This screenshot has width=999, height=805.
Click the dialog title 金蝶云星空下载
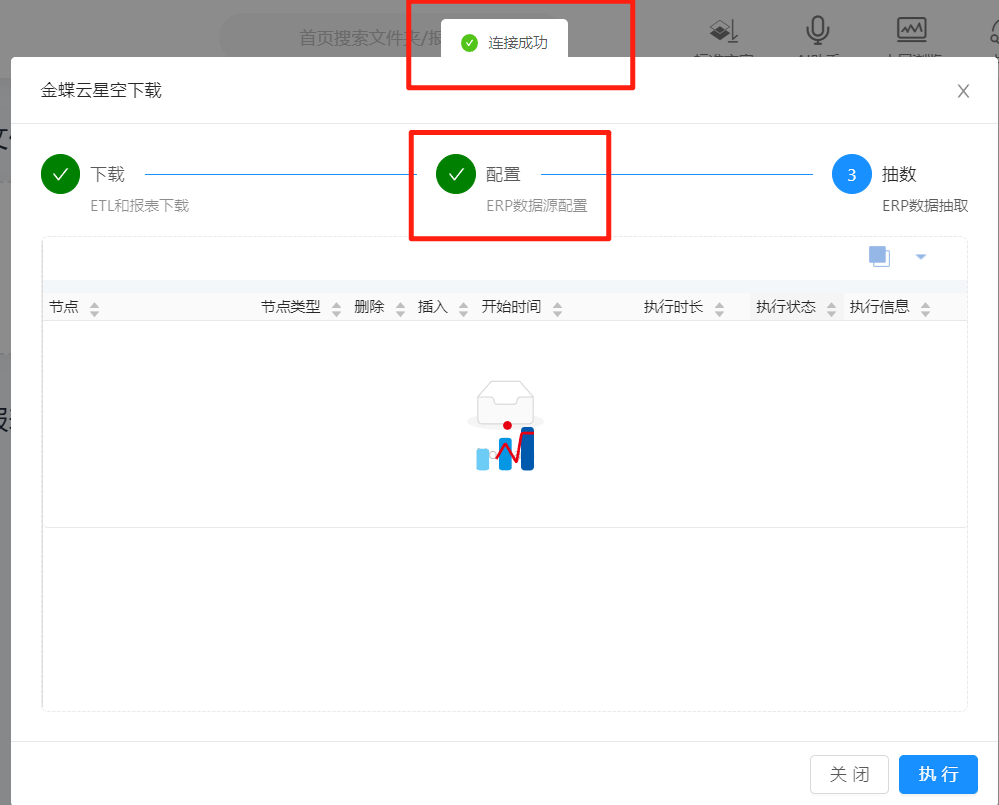pyautogui.click(x=101, y=90)
